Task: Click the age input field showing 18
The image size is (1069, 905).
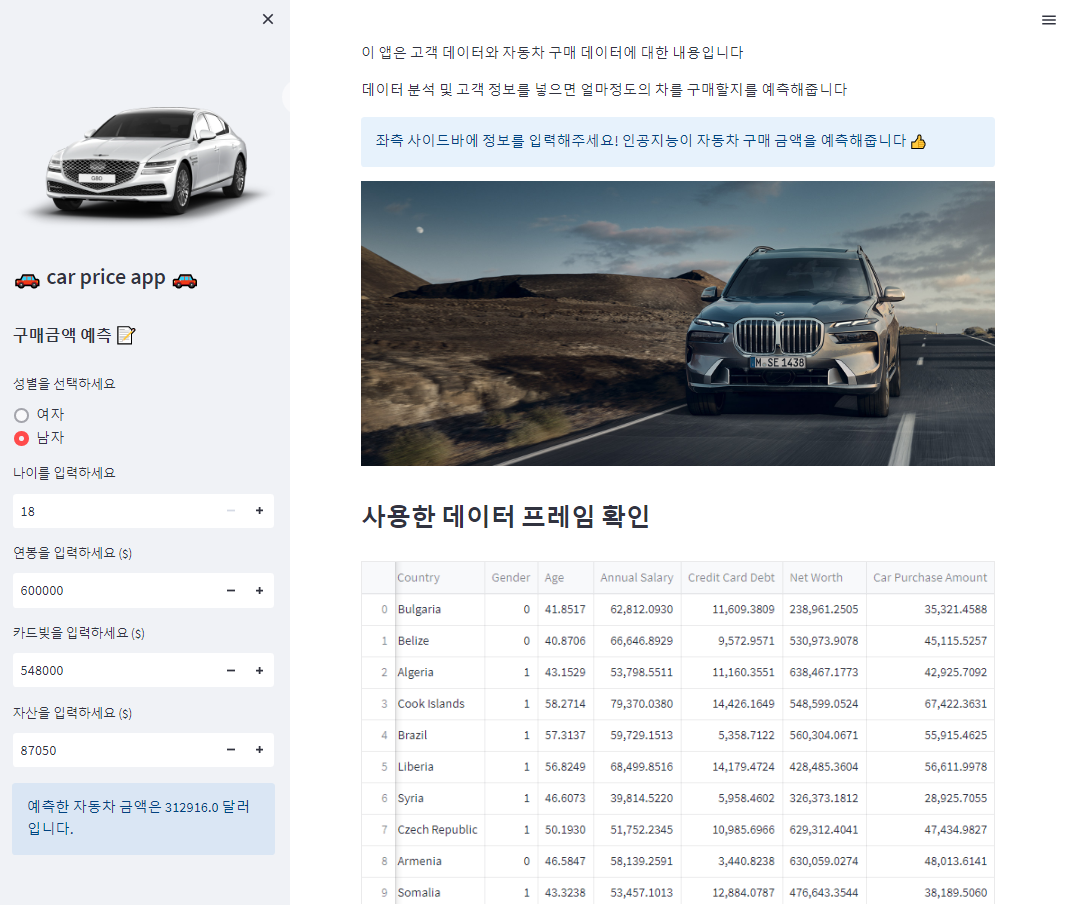Action: coord(110,511)
